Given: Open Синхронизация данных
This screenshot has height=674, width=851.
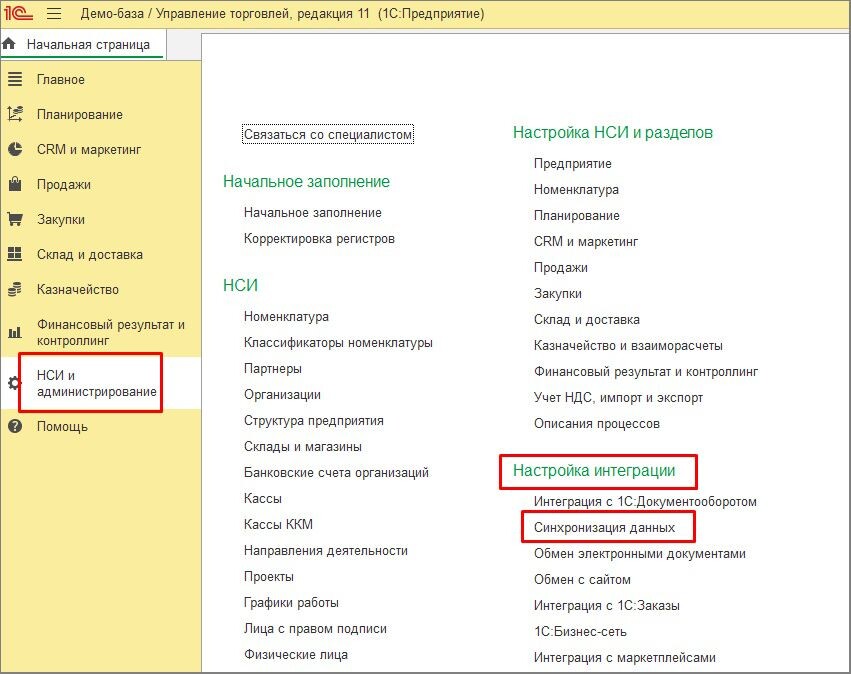Looking at the screenshot, I should [x=604, y=527].
